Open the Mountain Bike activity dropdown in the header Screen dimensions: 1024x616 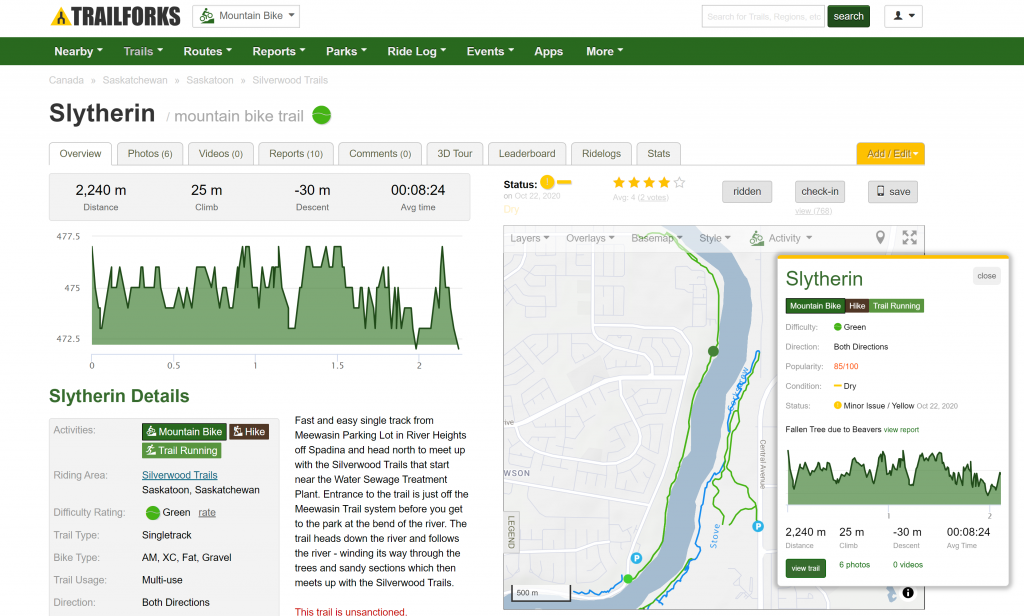click(x=246, y=16)
